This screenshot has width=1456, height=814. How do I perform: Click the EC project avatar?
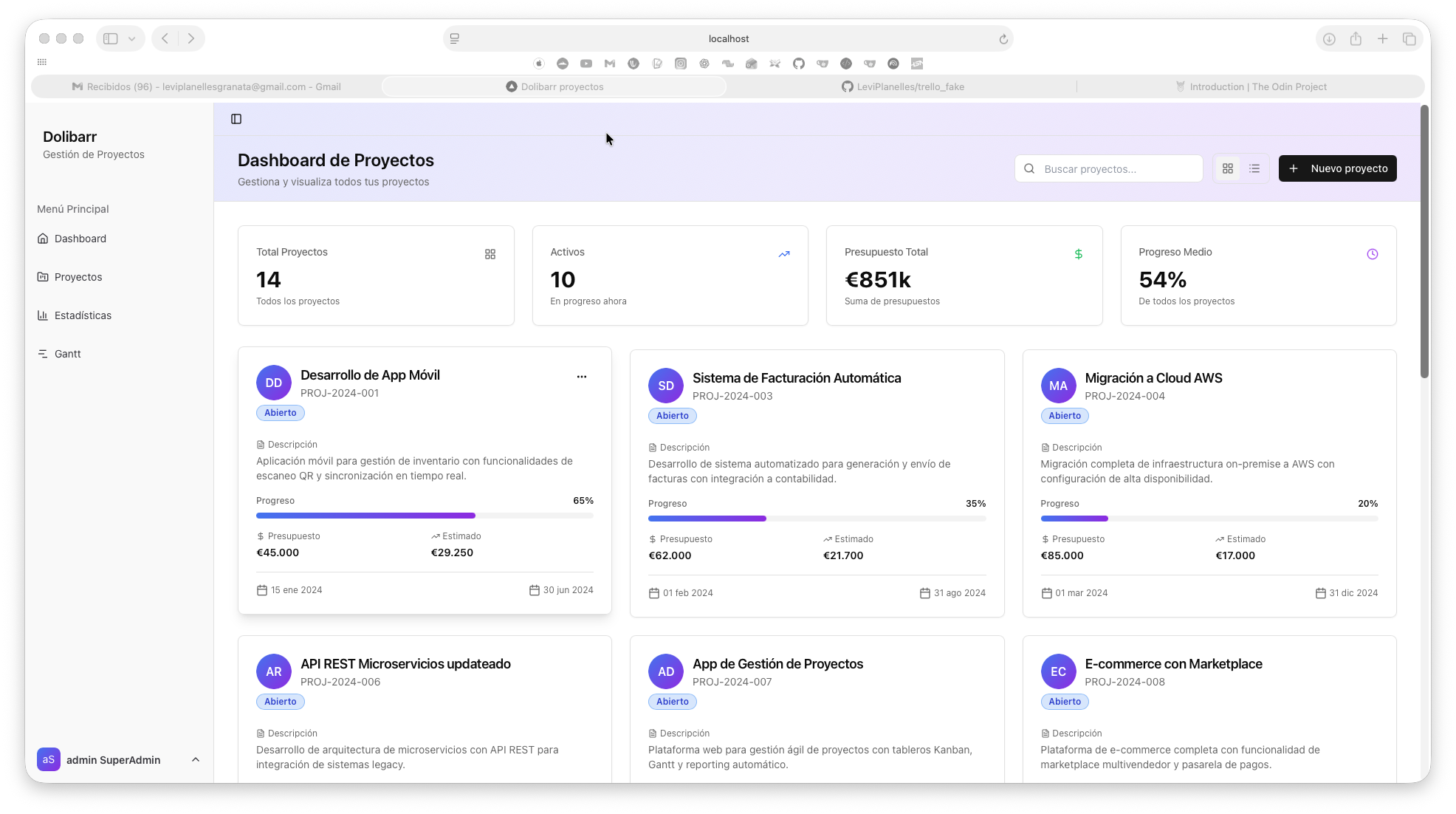[1059, 671]
